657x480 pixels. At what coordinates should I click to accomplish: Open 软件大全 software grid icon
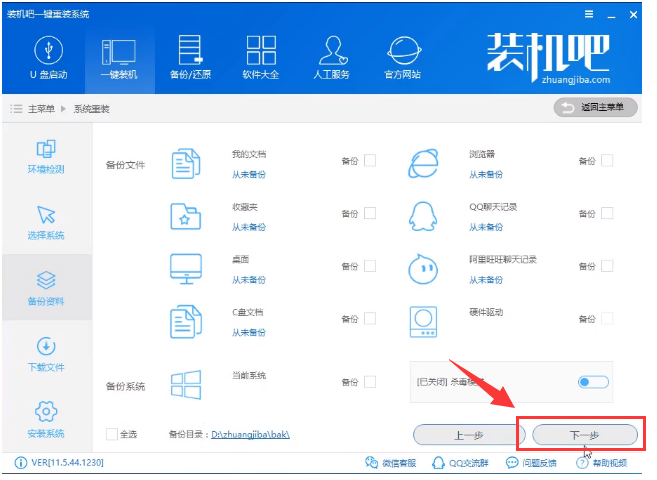tap(260, 50)
